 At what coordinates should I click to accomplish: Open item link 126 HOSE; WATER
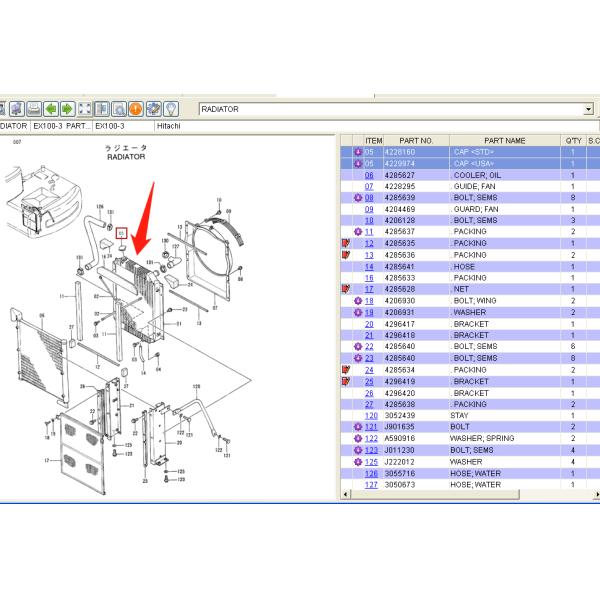point(371,473)
